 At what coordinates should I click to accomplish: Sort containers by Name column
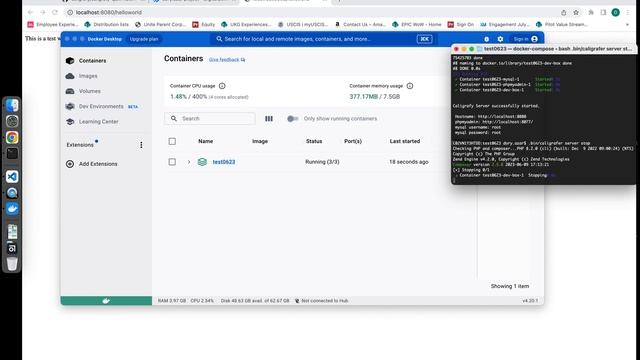(x=206, y=141)
